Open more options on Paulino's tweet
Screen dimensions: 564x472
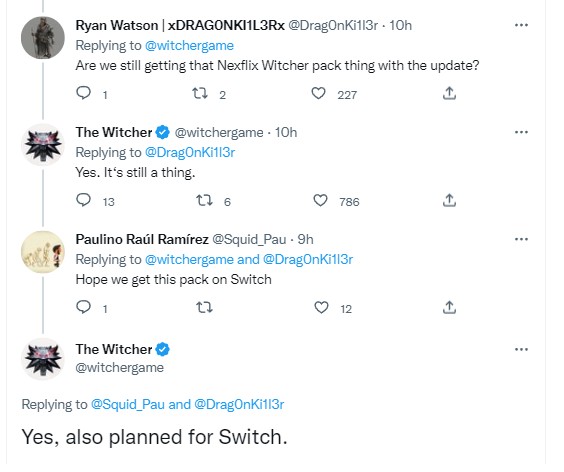pos(521,239)
